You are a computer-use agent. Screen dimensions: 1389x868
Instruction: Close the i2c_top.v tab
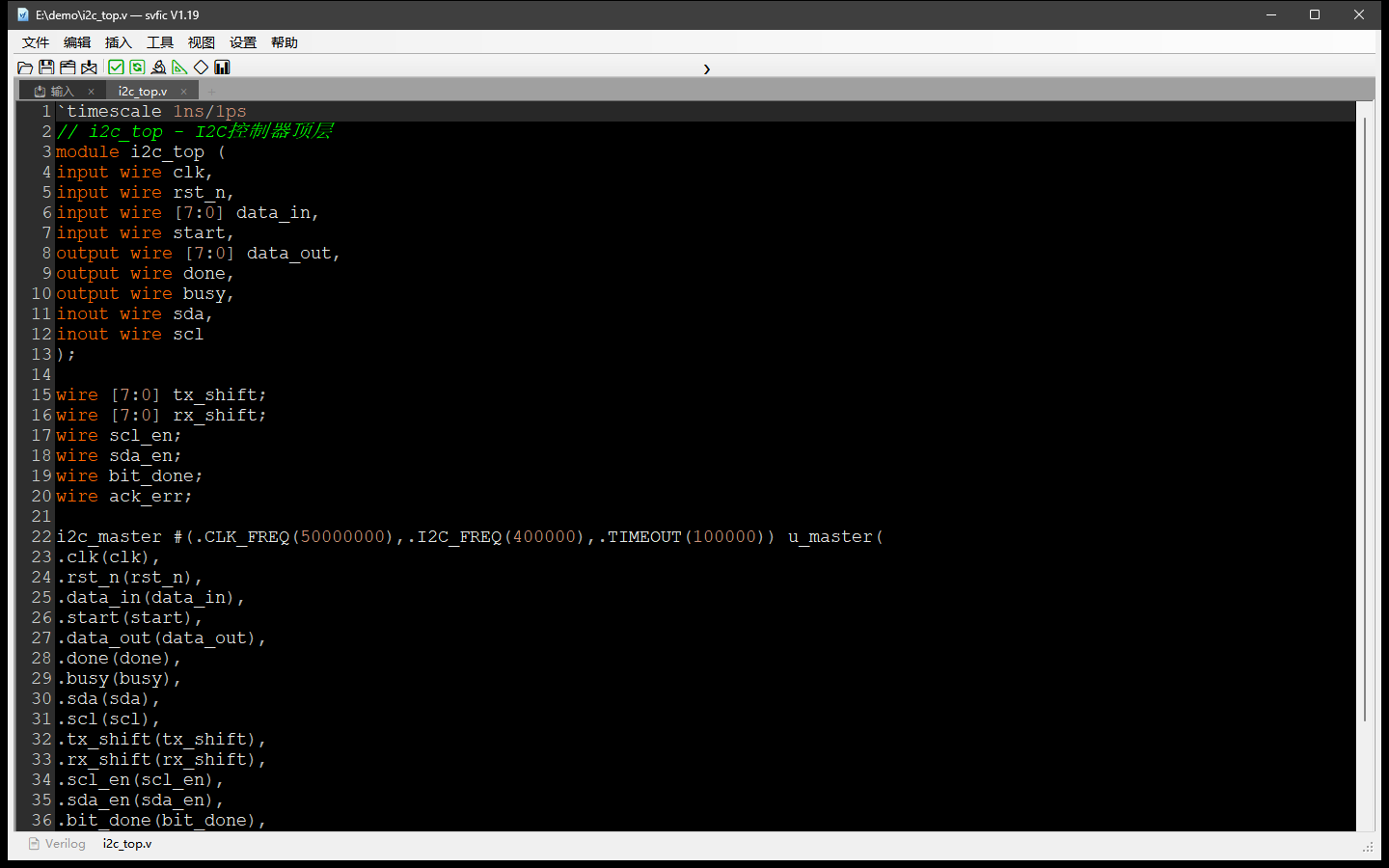[183, 92]
